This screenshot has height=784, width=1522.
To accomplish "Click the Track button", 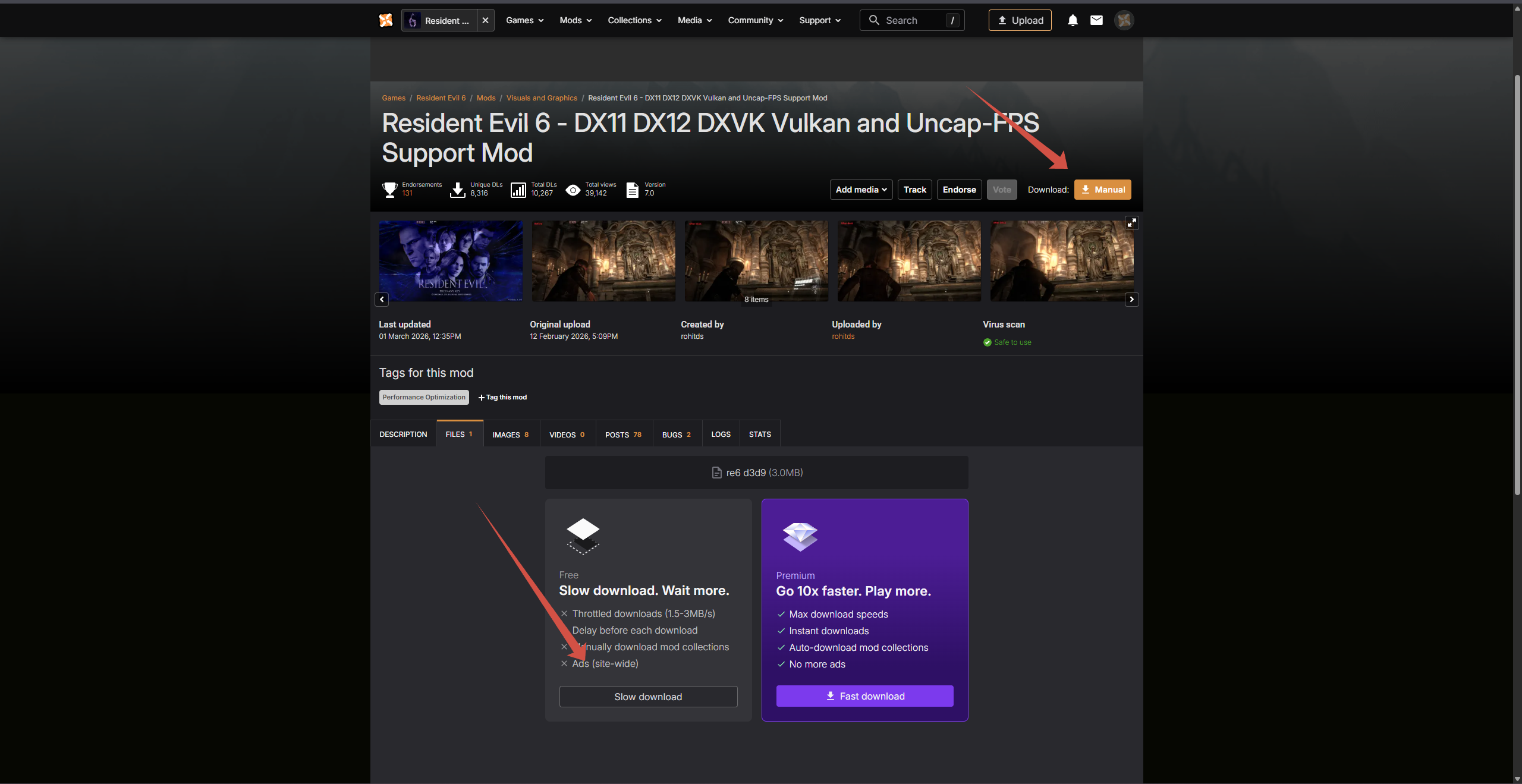I will (x=915, y=190).
